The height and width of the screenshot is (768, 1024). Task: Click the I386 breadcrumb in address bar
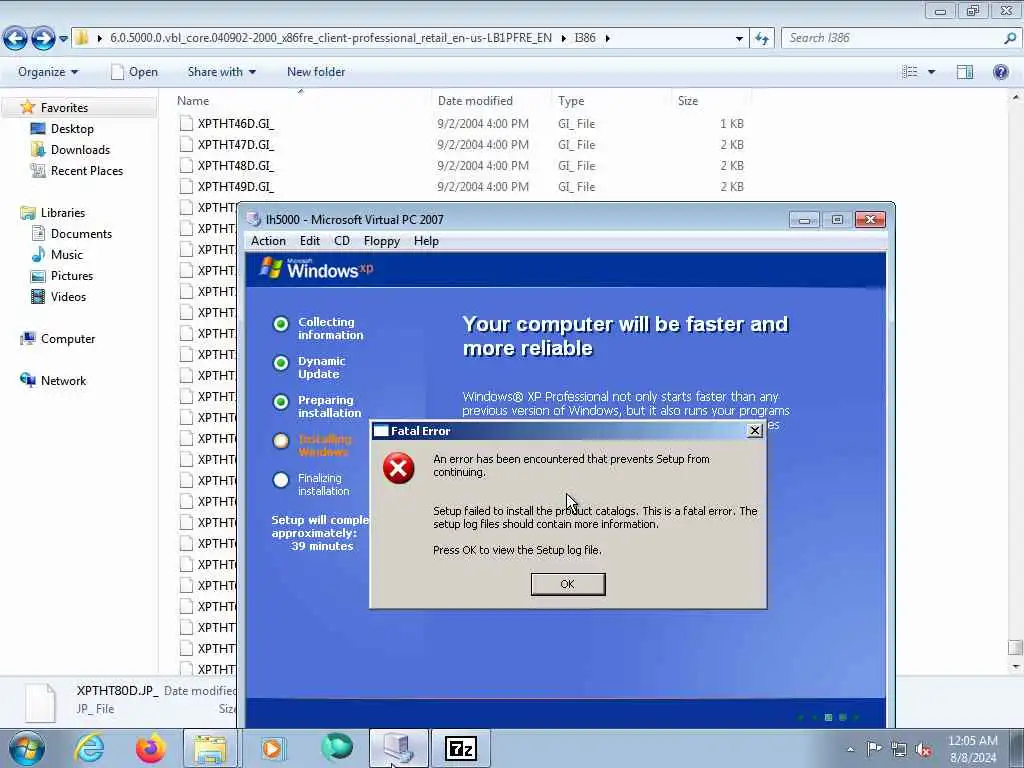584,38
